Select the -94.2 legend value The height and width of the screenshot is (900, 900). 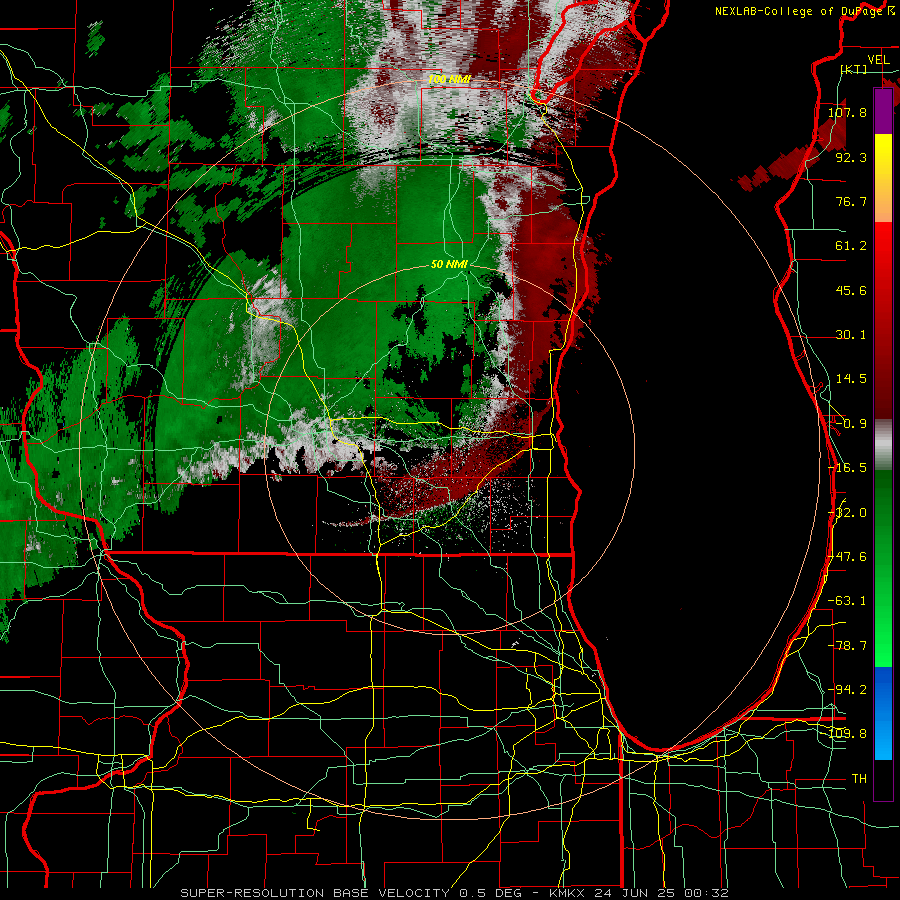point(847,689)
